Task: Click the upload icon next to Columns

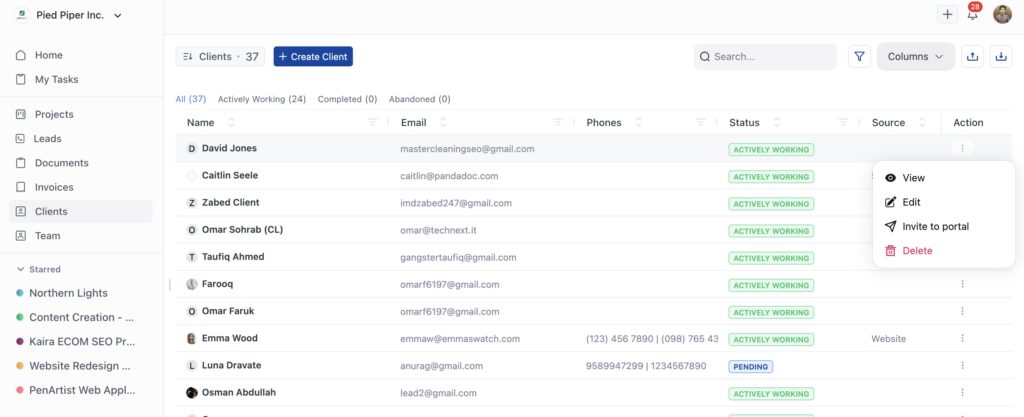Action: 971,57
